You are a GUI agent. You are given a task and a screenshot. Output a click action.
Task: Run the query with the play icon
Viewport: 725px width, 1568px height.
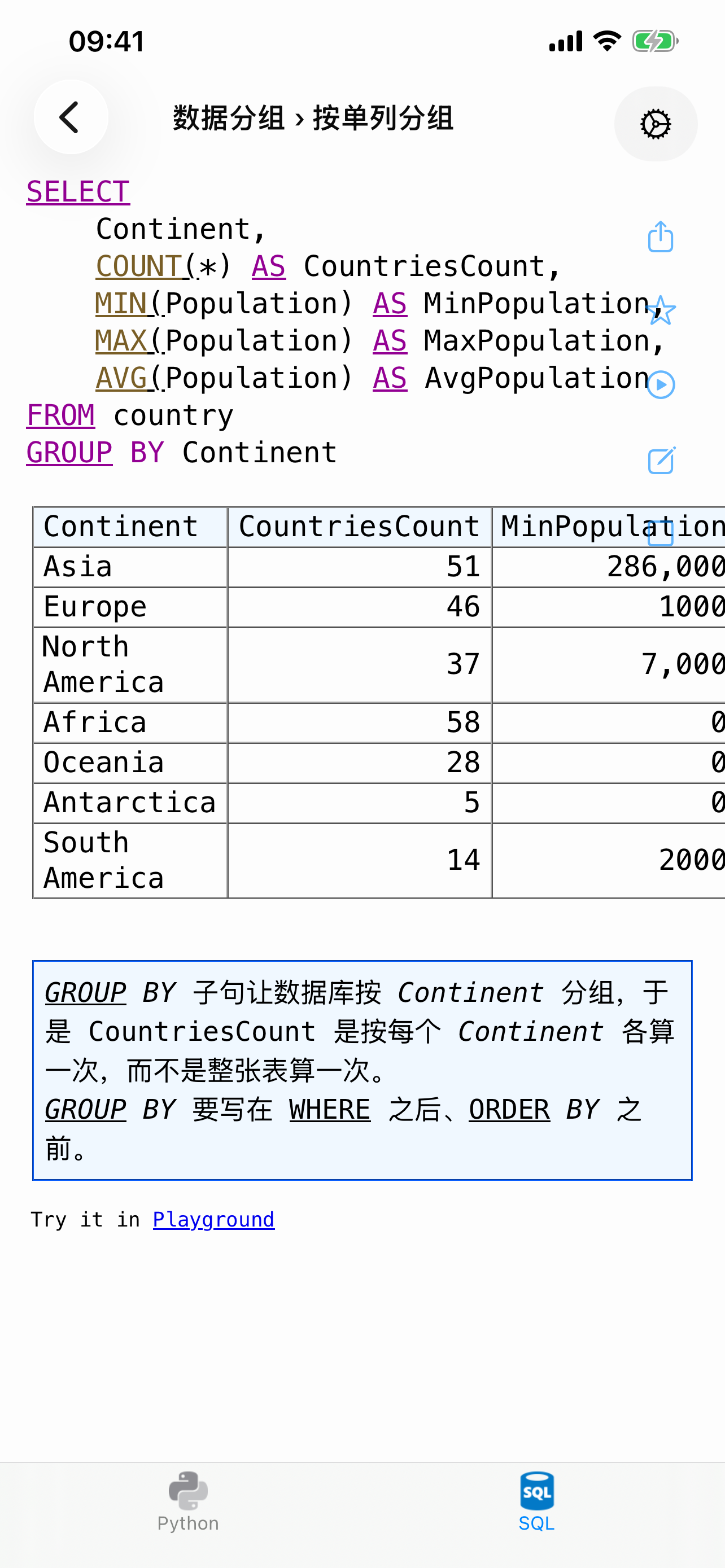661,385
